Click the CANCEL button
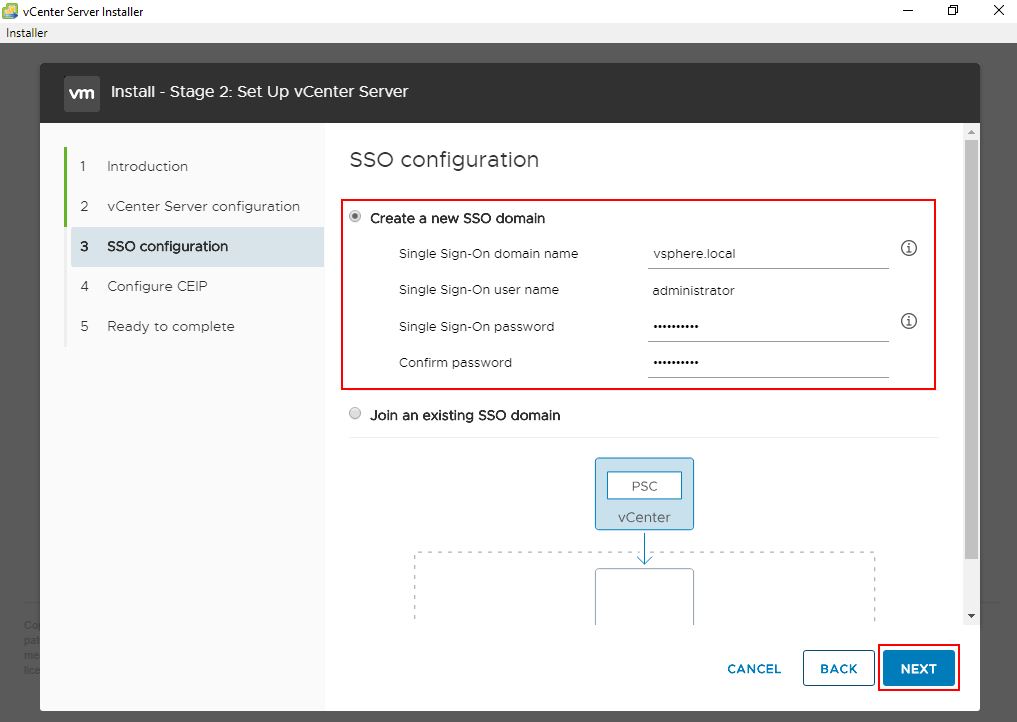This screenshot has height=722, width=1017. pyautogui.click(x=754, y=669)
